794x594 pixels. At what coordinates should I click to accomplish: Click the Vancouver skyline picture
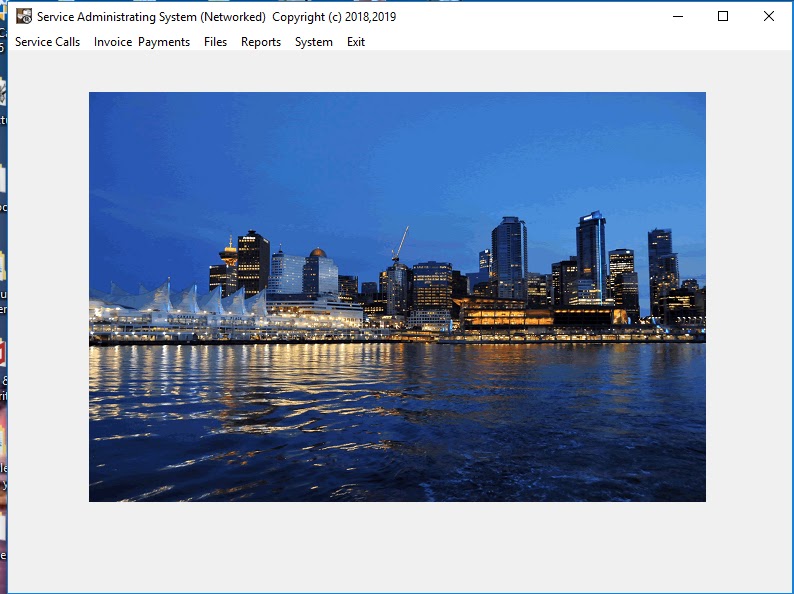(398, 297)
